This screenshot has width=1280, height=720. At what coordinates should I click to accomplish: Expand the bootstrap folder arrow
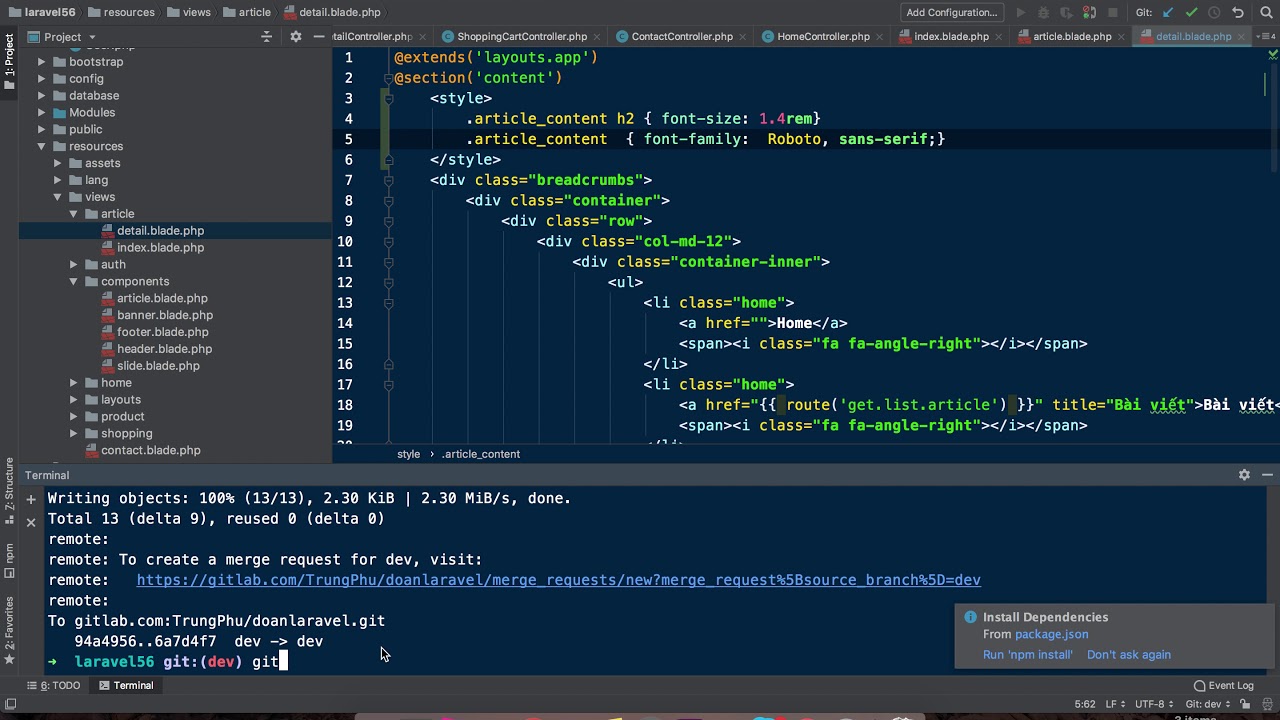(42, 62)
